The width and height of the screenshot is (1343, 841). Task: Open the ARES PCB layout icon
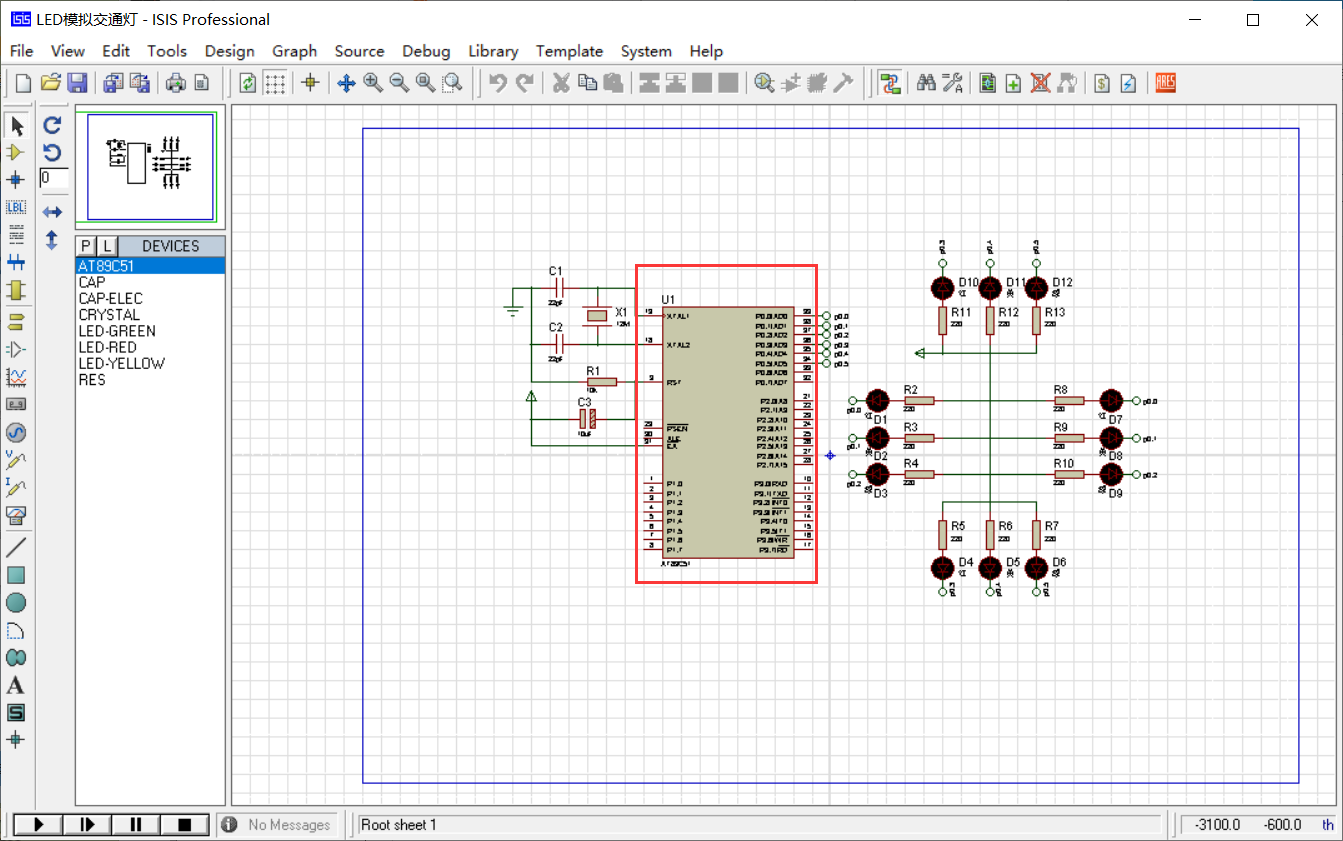[x=1165, y=83]
